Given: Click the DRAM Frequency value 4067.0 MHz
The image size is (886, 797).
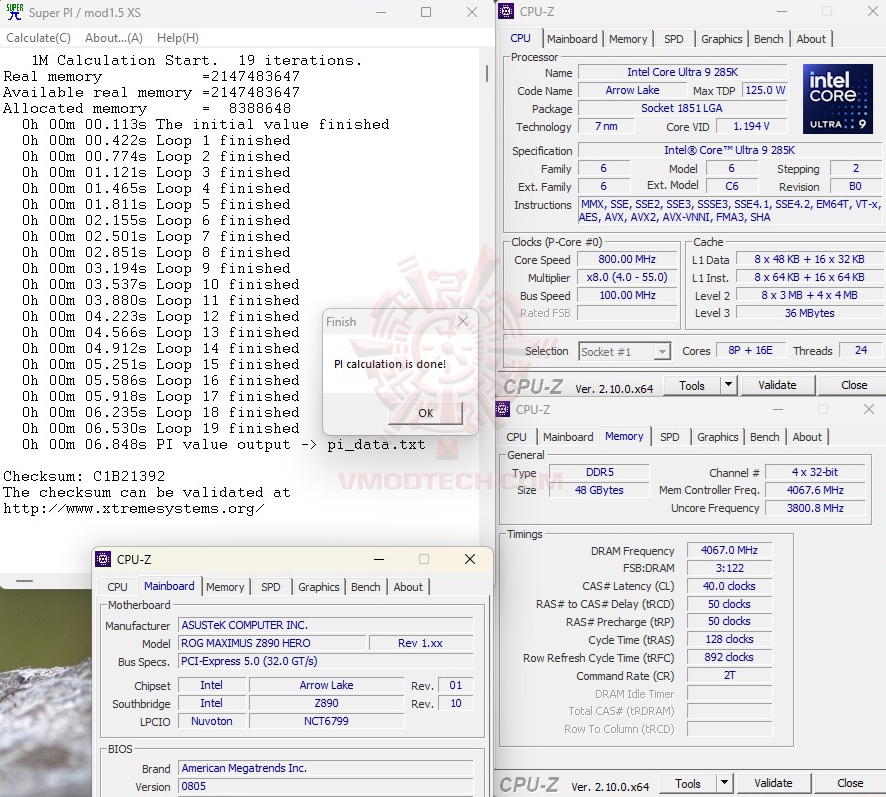Looking at the screenshot, I should 729,550.
